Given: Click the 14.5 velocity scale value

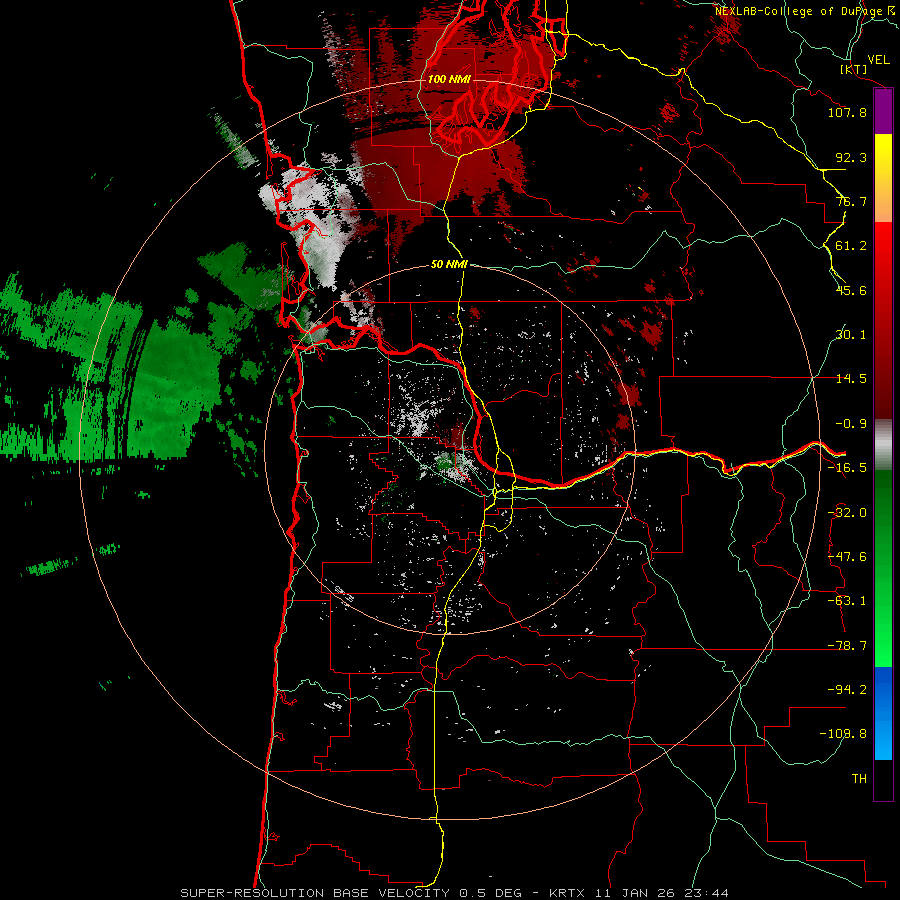Looking at the screenshot, I should tap(851, 379).
